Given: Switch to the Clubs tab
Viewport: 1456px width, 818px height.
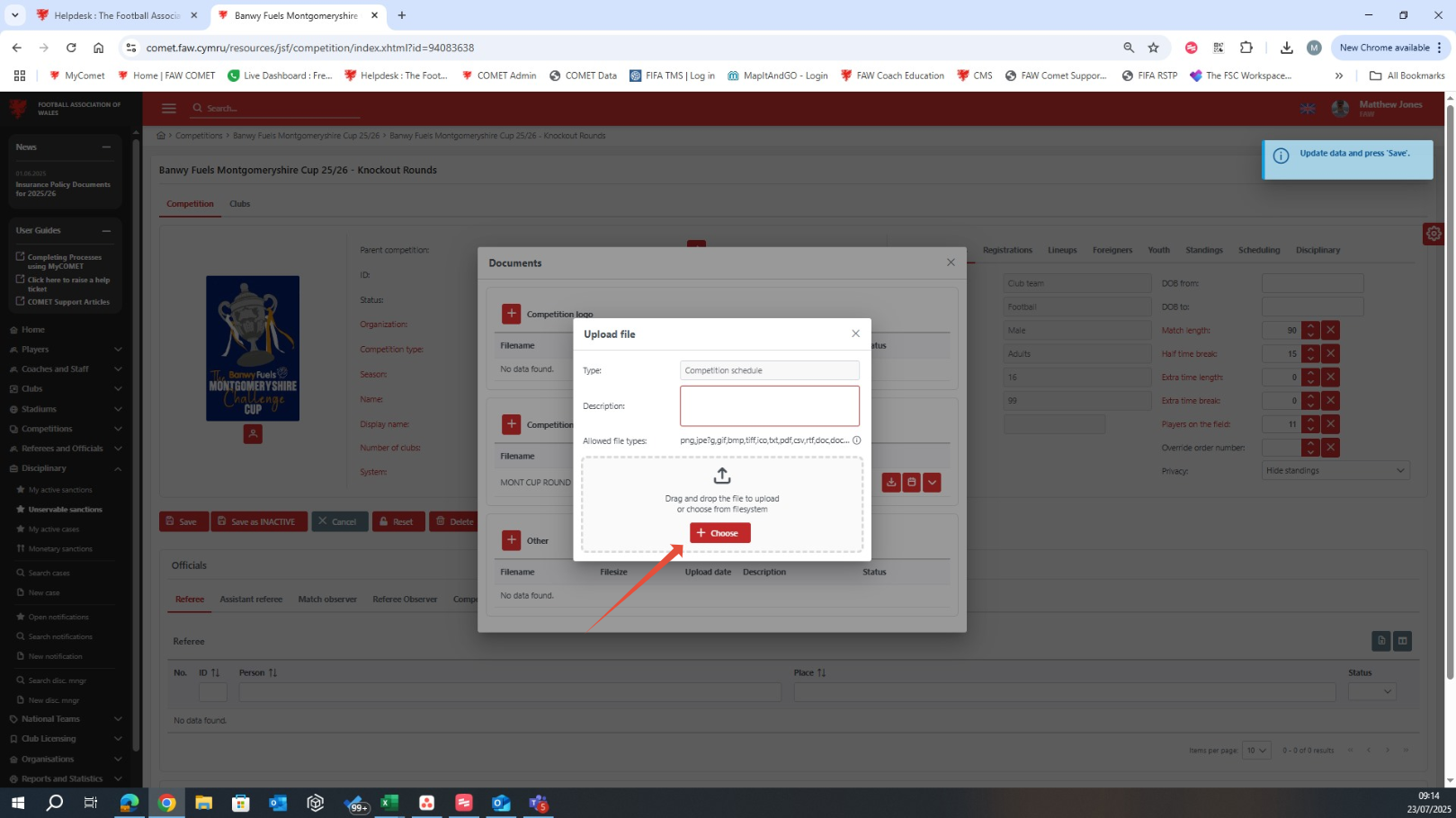Looking at the screenshot, I should pyautogui.click(x=239, y=204).
